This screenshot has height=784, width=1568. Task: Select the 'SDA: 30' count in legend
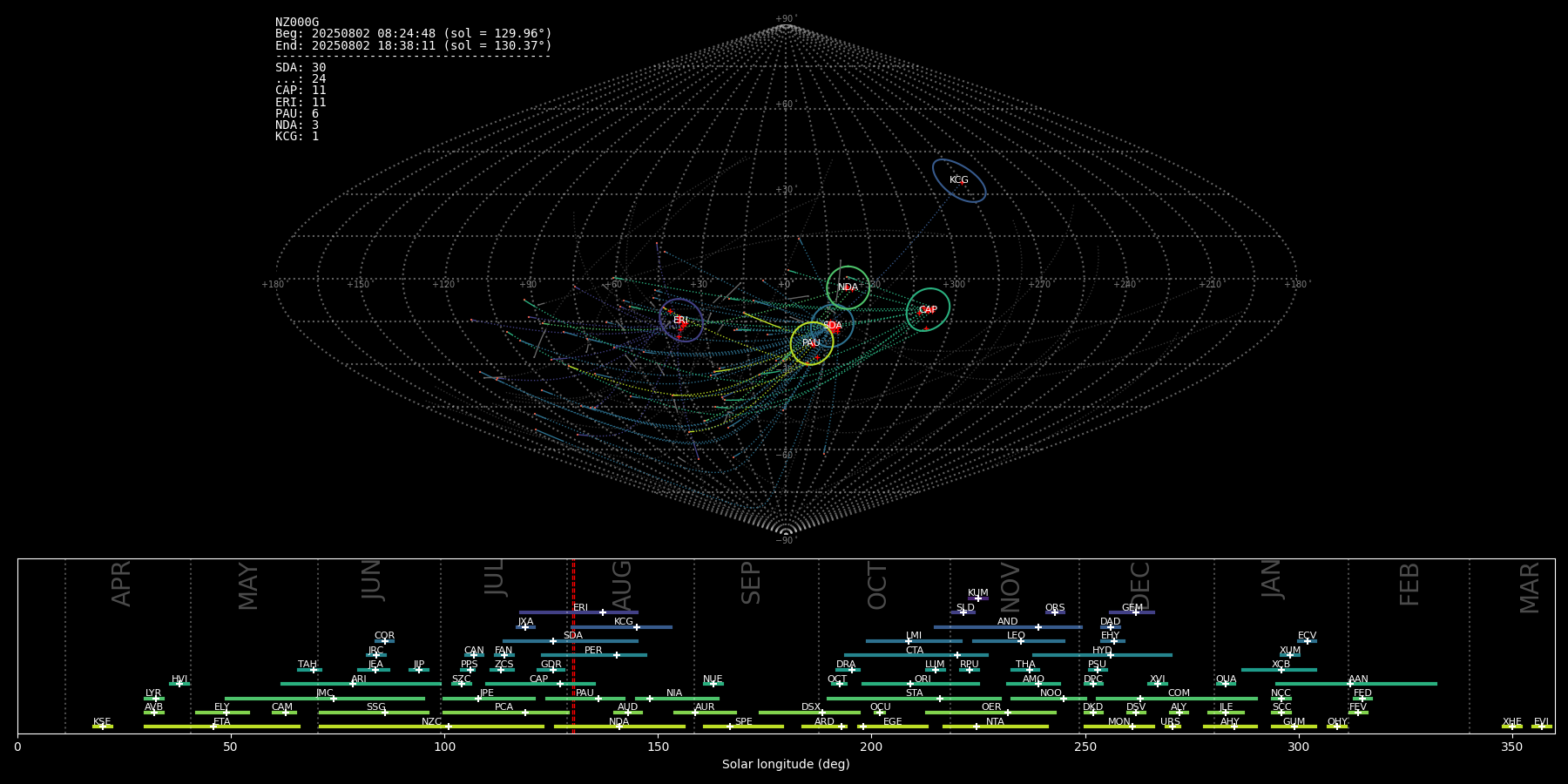tap(301, 67)
